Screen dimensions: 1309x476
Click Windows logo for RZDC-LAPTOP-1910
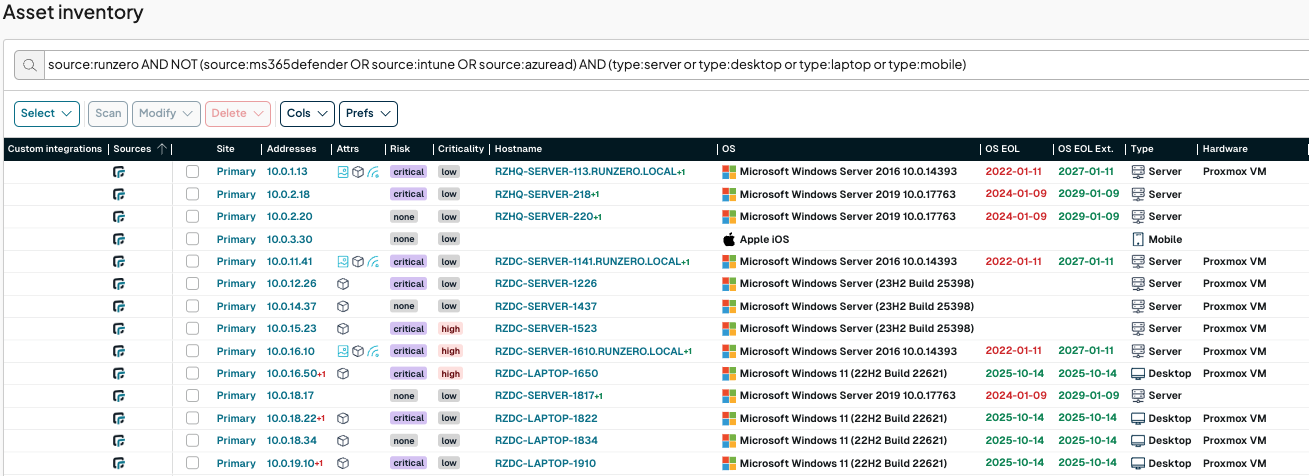pos(729,463)
